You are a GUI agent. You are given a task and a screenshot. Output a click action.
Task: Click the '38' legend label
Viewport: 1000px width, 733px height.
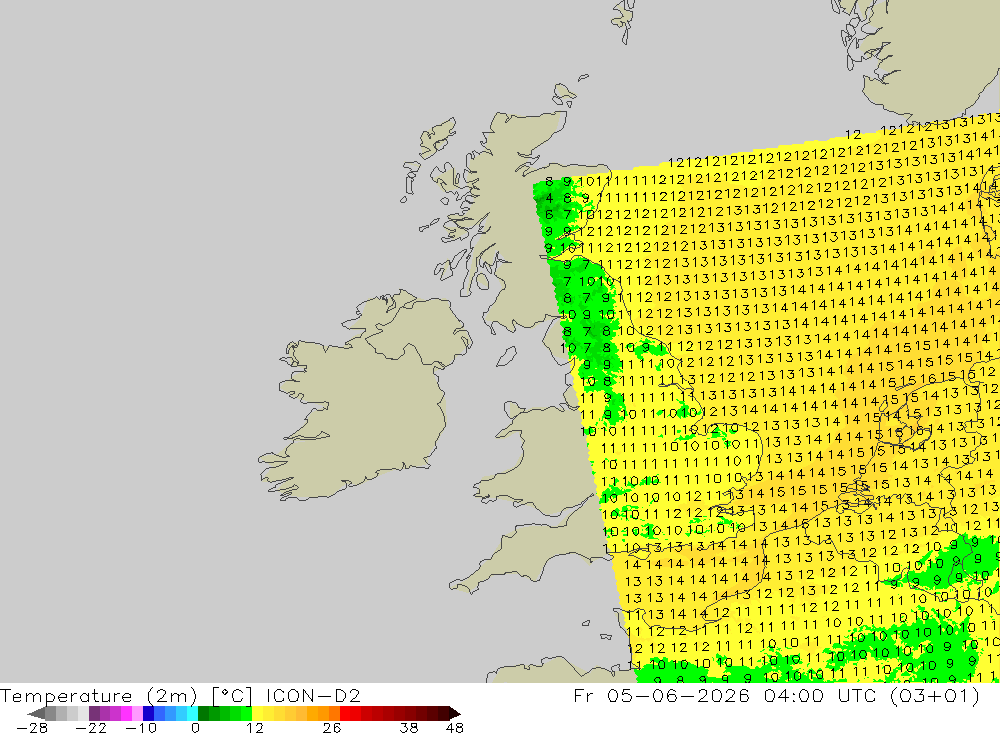tap(409, 728)
